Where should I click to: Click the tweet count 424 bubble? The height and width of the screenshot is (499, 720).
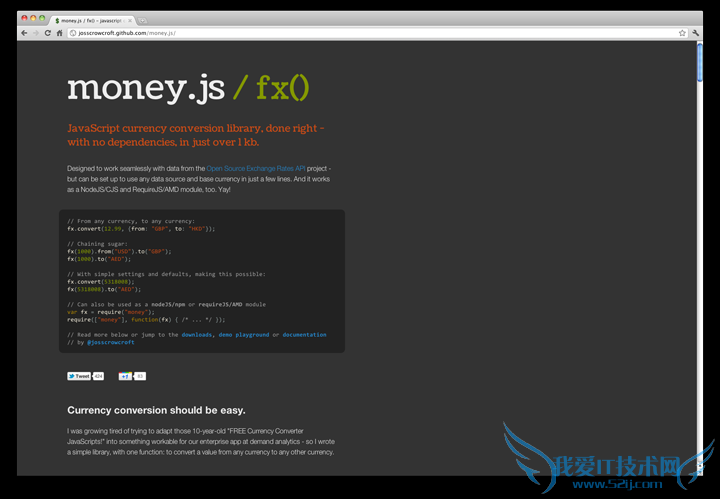[98, 376]
